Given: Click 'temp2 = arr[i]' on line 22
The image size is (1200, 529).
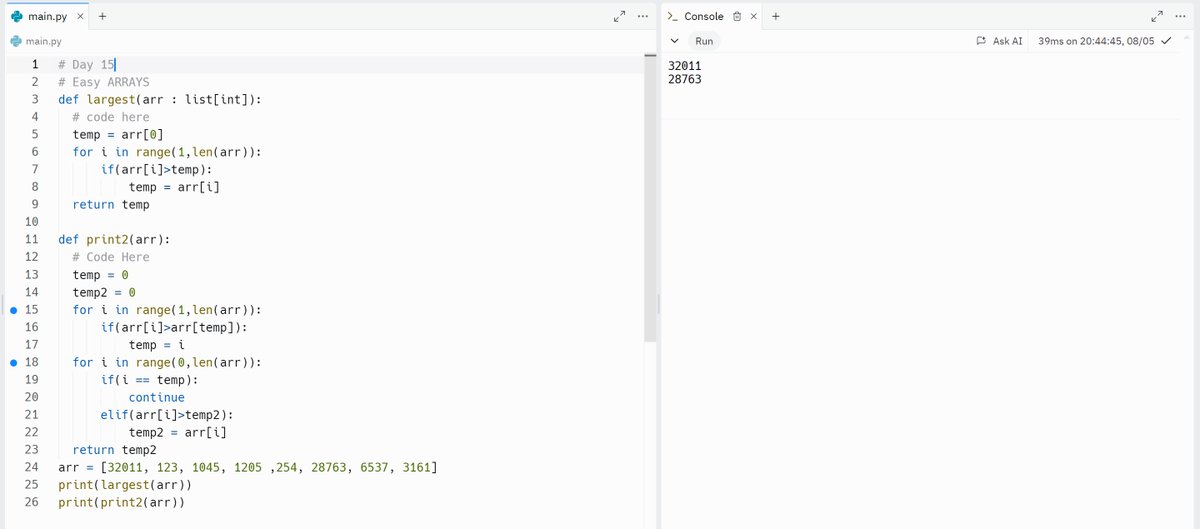Looking at the screenshot, I should coord(179,432).
